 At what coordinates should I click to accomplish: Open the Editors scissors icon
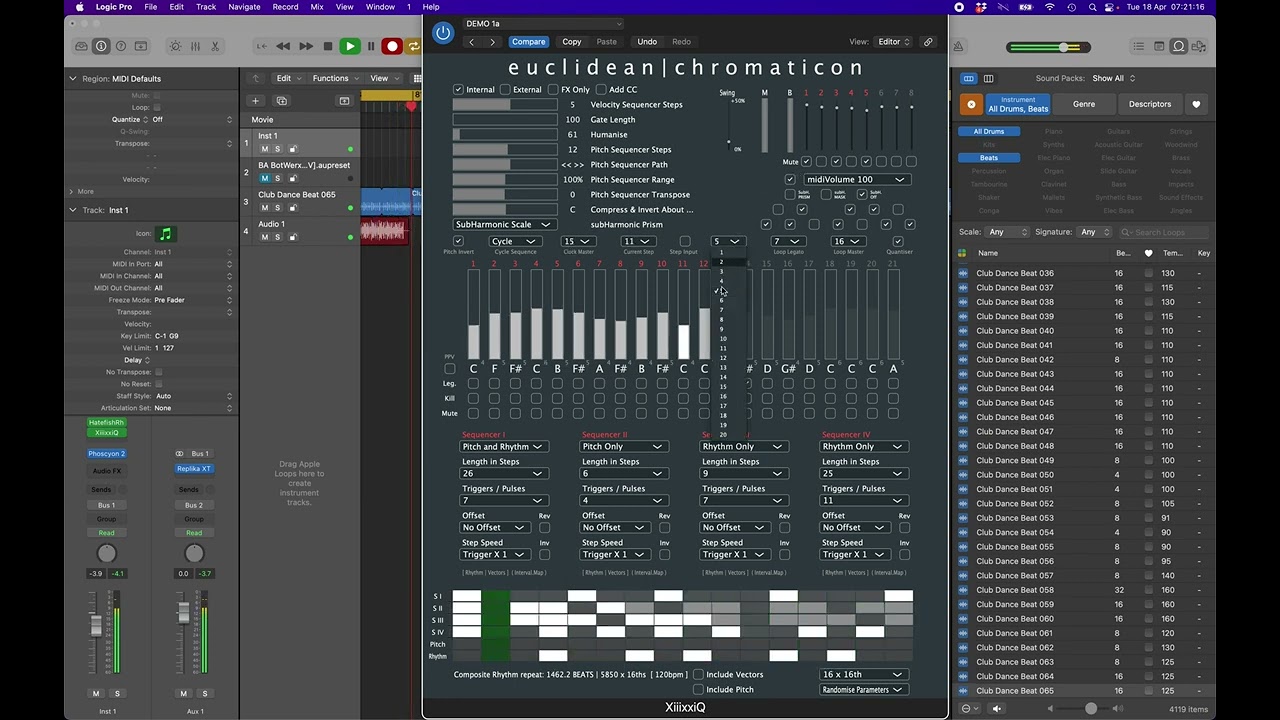[215, 46]
